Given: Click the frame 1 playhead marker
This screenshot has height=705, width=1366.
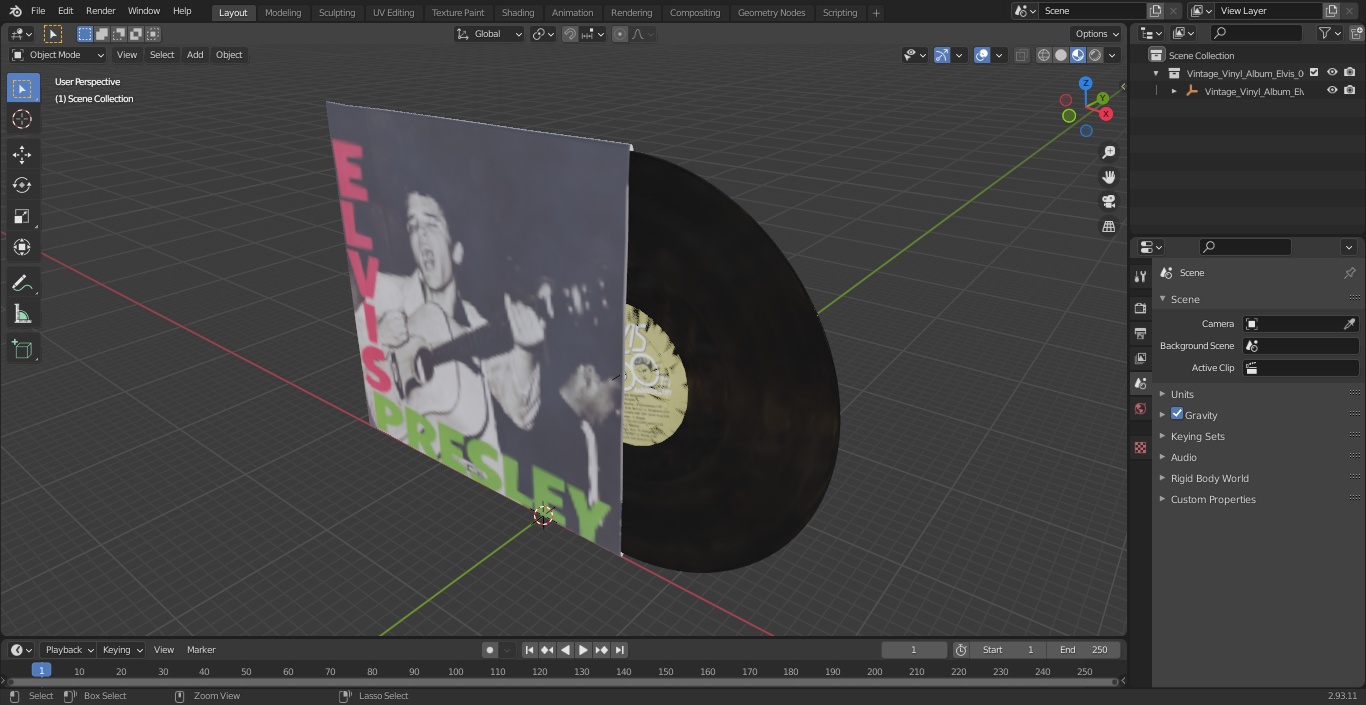Looking at the screenshot, I should click(41, 671).
